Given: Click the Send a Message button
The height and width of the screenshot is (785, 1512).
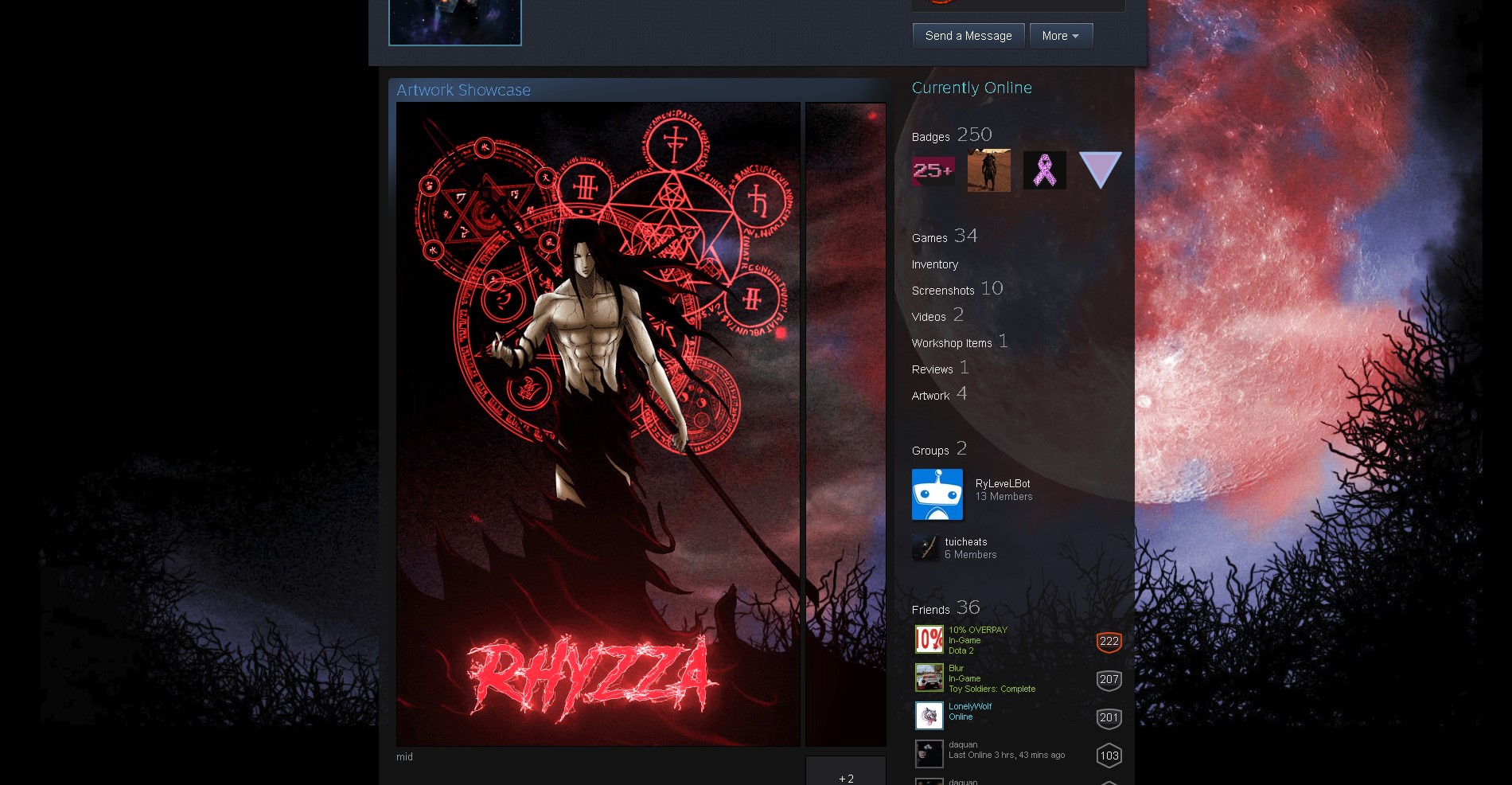Looking at the screenshot, I should [968, 36].
